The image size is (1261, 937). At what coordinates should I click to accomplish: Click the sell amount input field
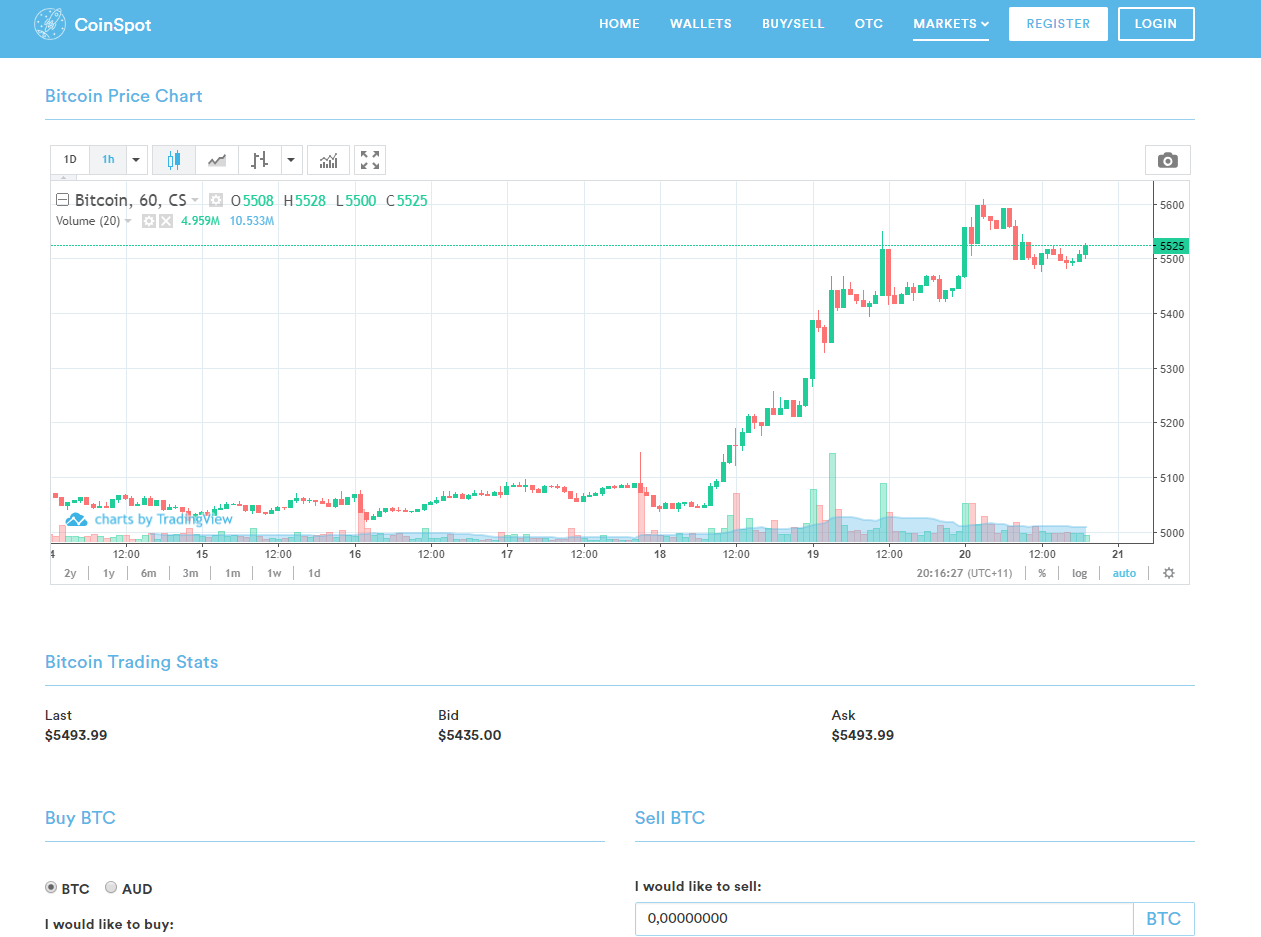[884, 918]
